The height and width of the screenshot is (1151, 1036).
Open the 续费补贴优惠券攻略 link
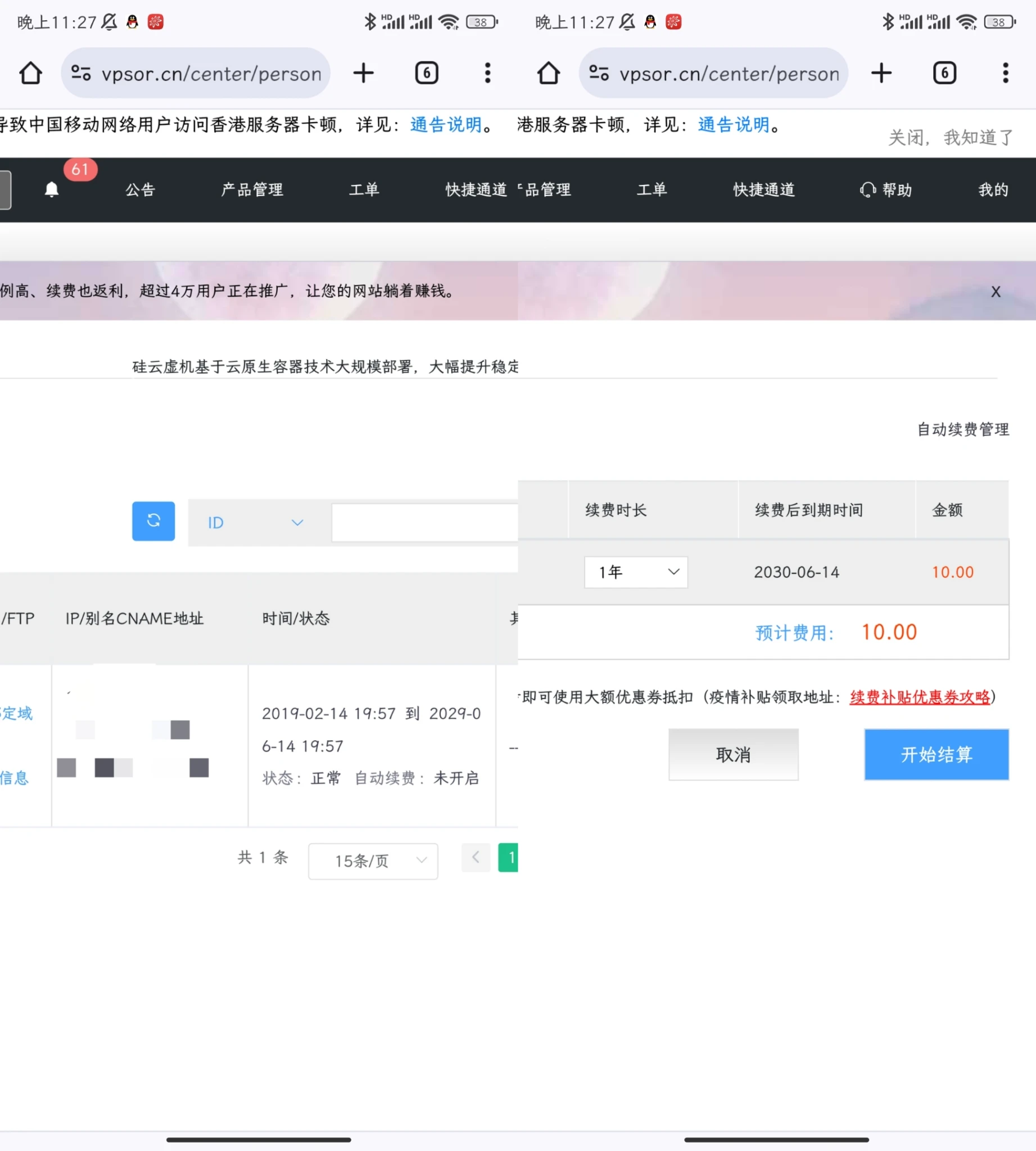click(919, 697)
